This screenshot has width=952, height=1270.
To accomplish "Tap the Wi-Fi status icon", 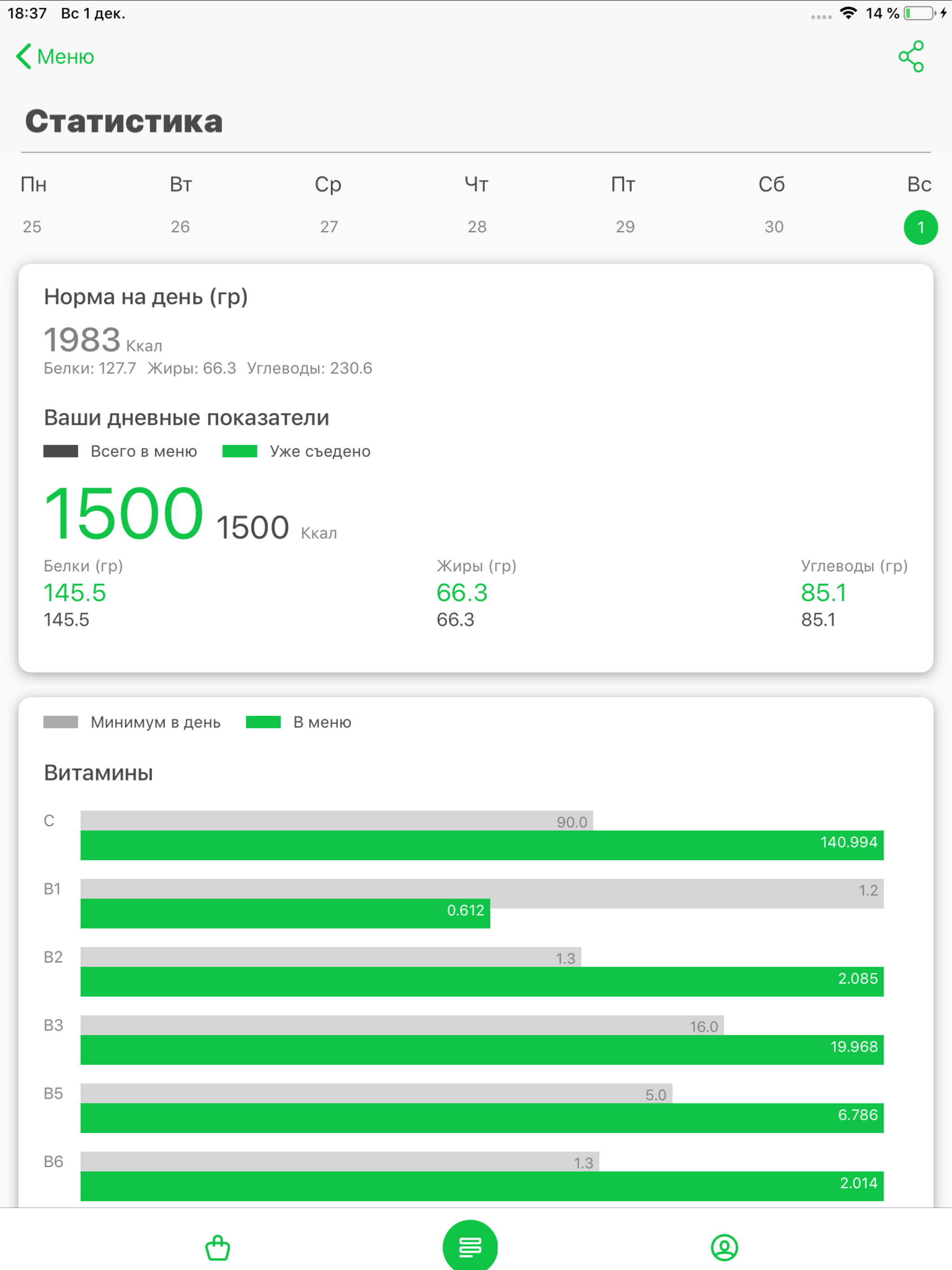I will click(848, 13).
